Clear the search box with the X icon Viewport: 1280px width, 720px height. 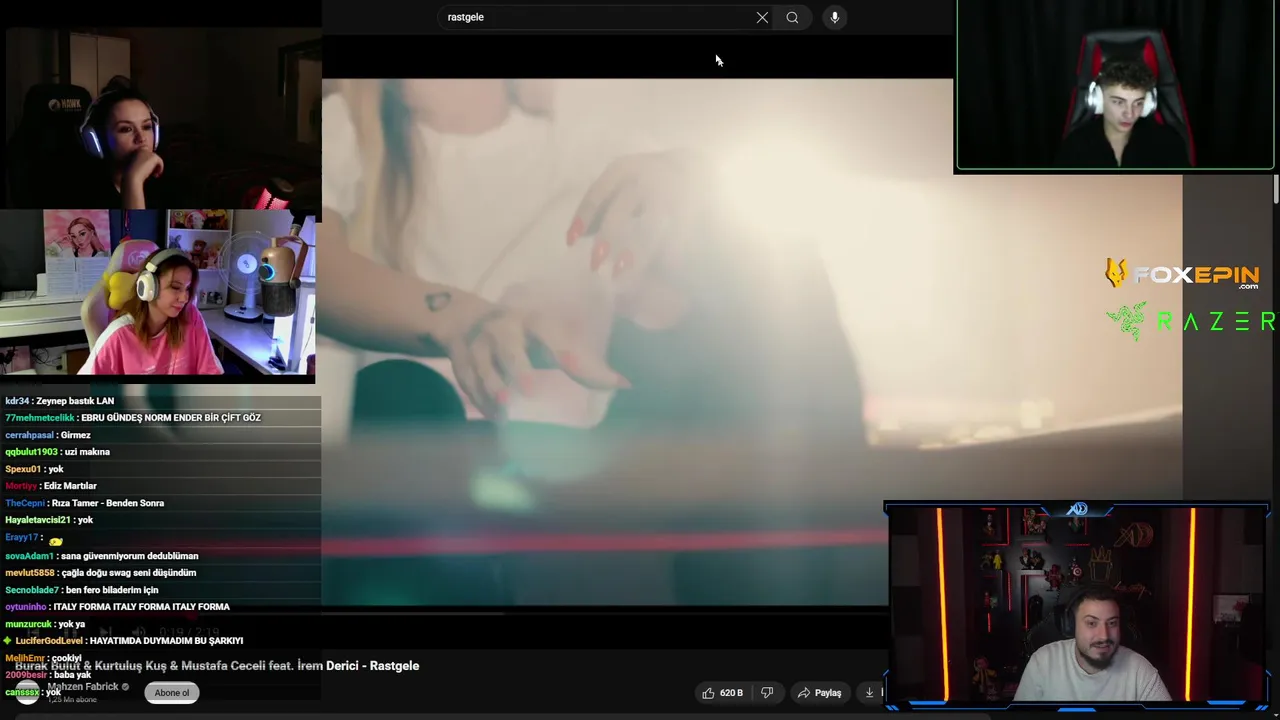coord(762,17)
